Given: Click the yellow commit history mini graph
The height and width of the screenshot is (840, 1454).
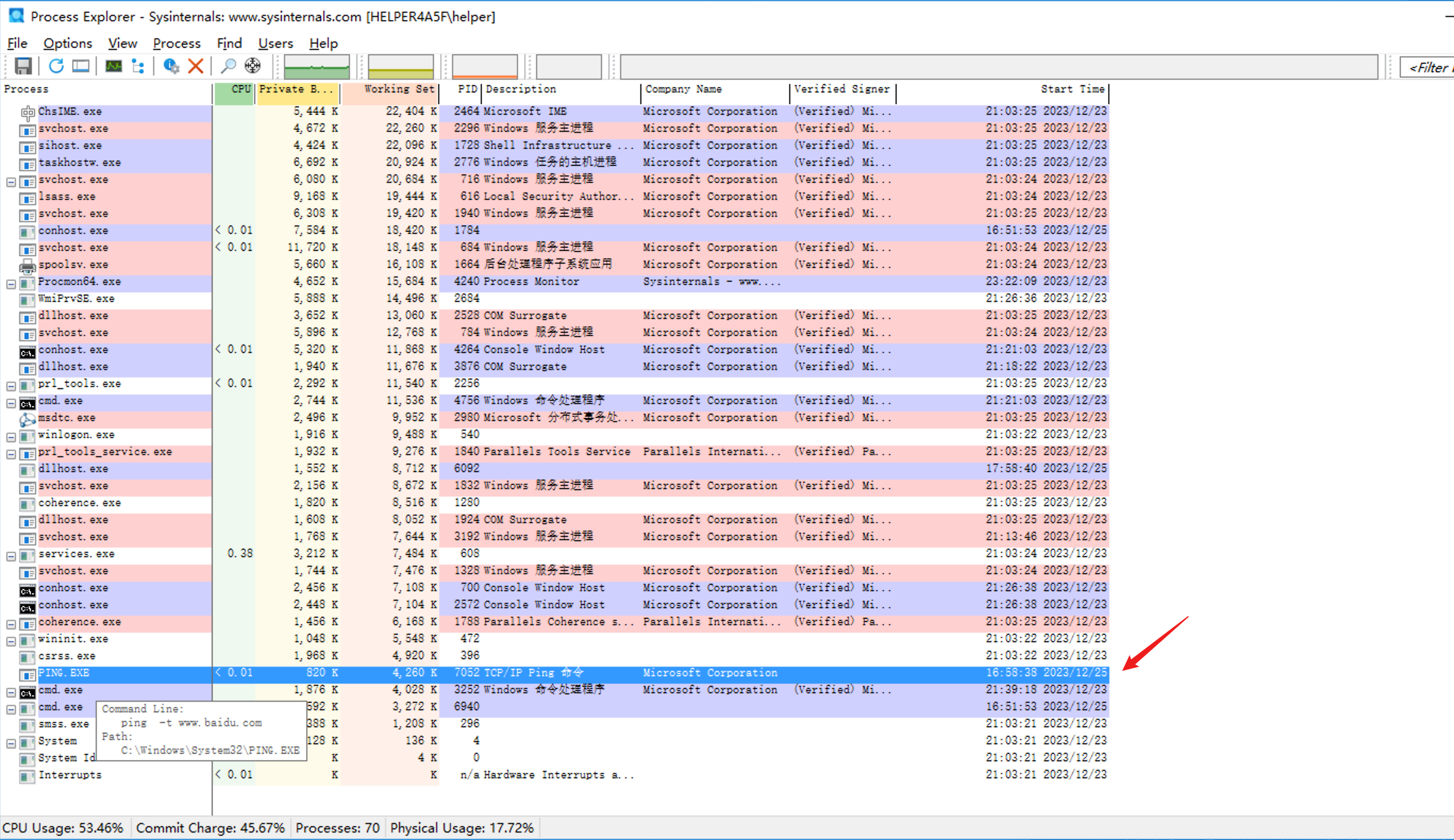Looking at the screenshot, I should (x=400, y=67).
